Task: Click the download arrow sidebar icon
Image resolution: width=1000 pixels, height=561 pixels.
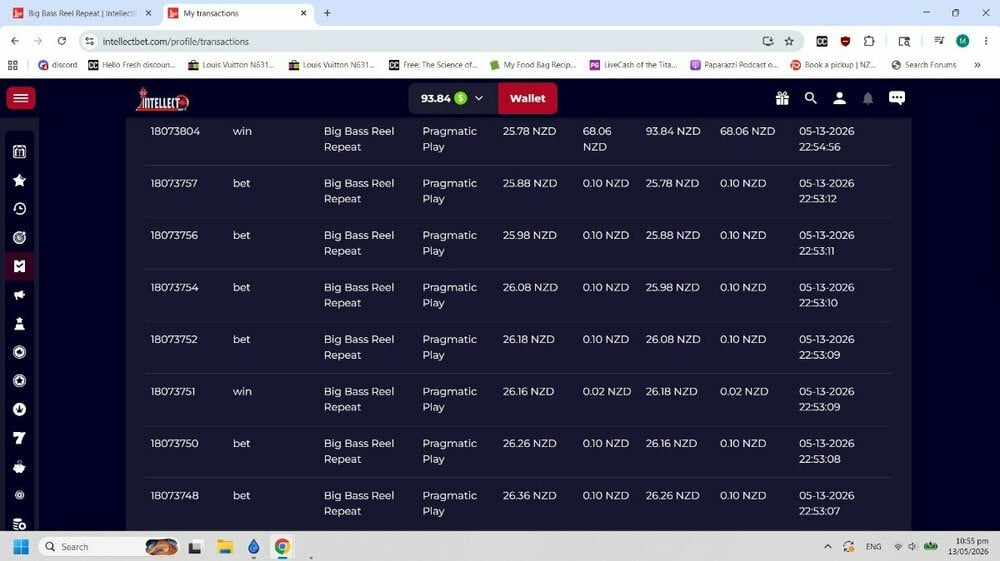Action: 20,409
